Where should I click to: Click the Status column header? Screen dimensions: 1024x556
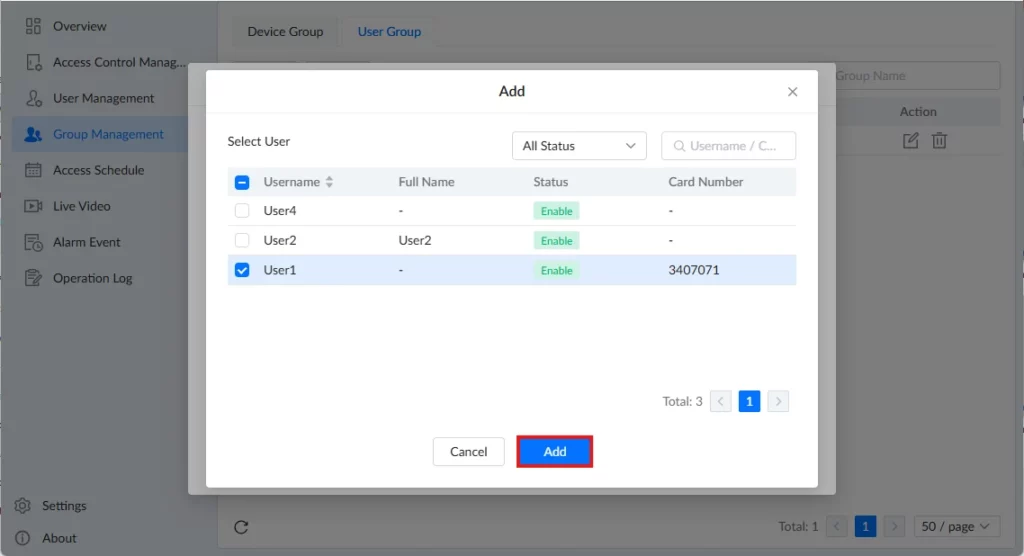[x=551, y=182]
